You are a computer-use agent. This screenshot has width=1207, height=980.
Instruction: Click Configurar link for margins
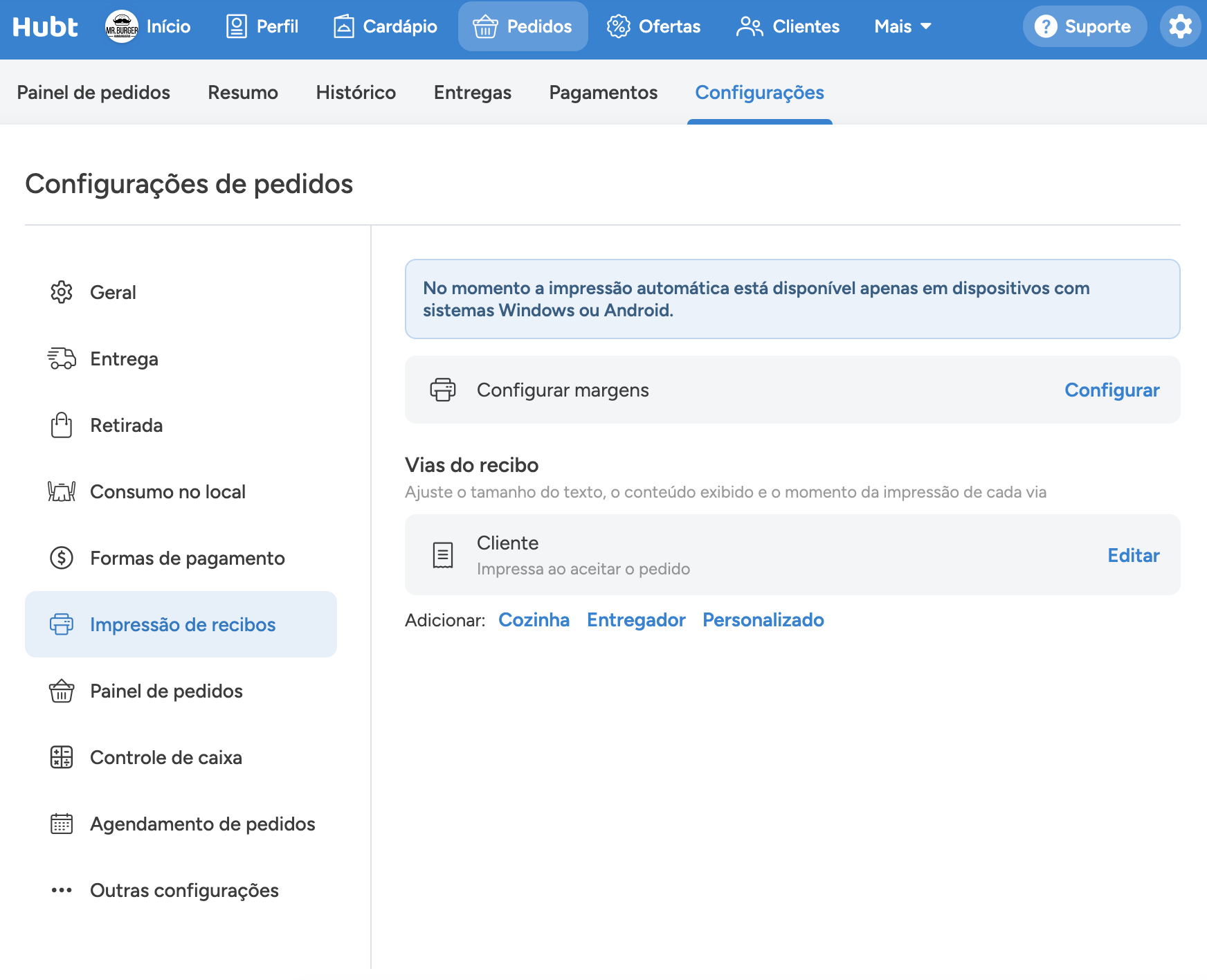point(1111,390)
